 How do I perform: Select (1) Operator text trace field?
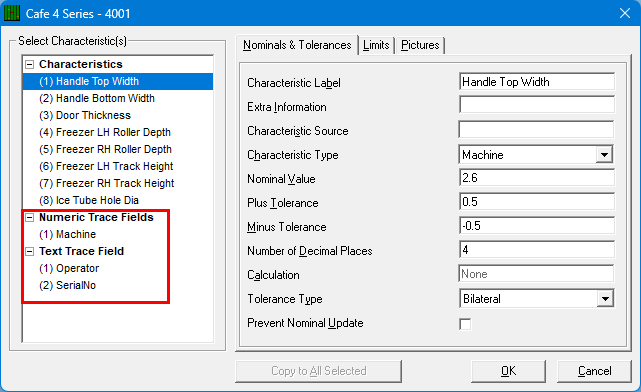point(69,269)
